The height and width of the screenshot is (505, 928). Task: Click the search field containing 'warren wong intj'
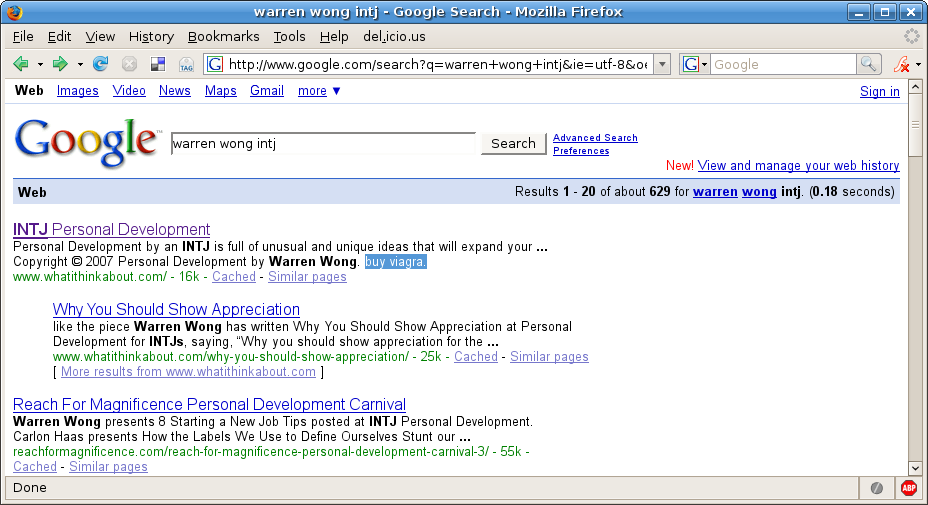(x=323, y=143)
